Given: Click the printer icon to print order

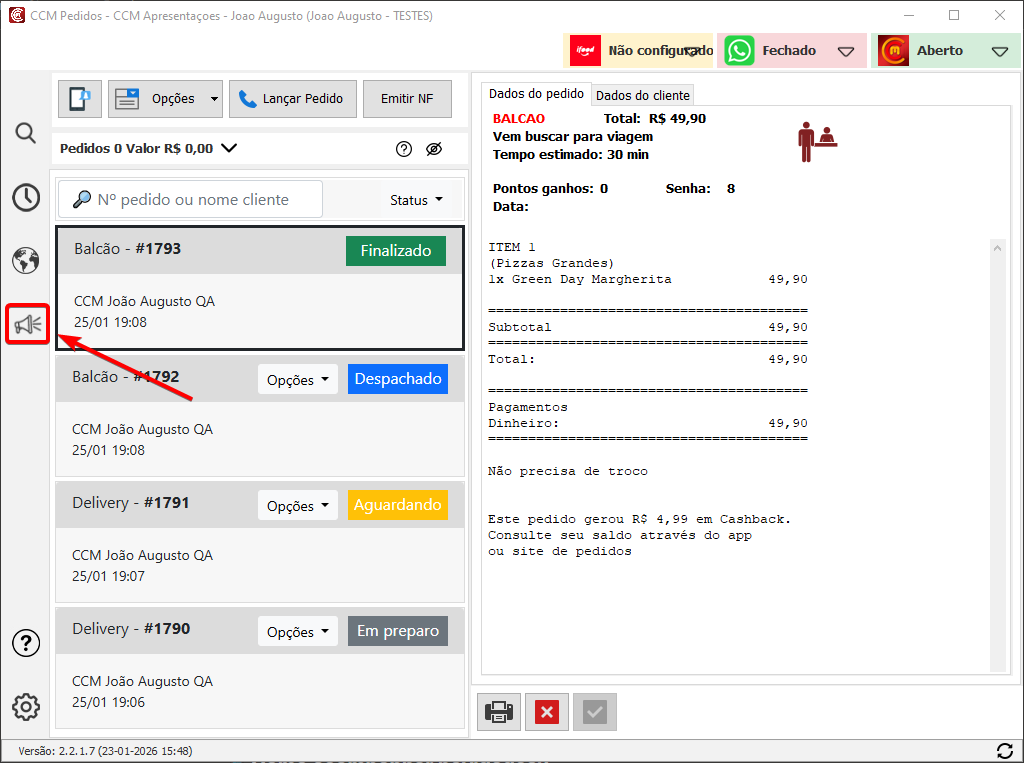Looking at the screenshot, I should (499, 712).
